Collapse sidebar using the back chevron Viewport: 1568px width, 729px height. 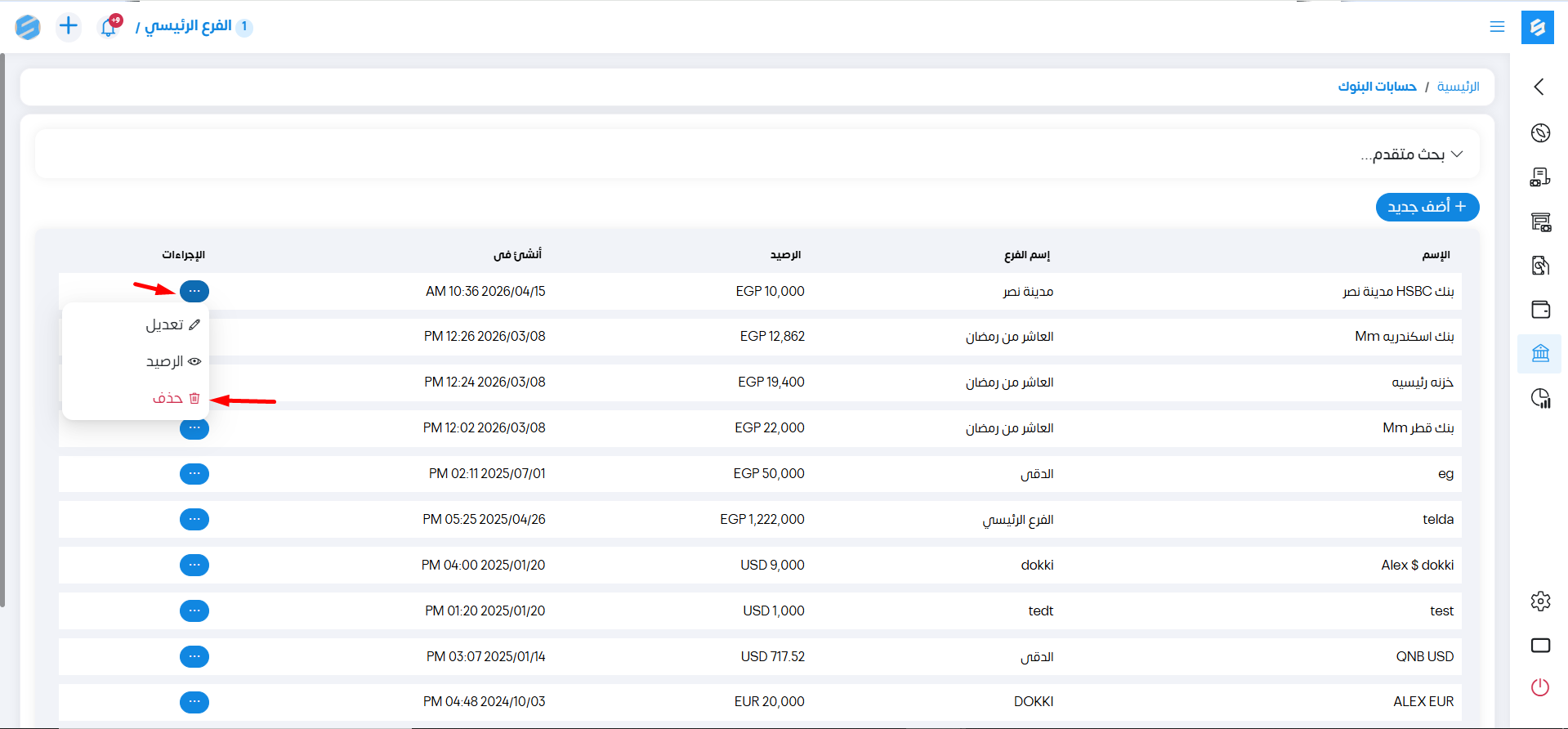(x=1539, y=87)
